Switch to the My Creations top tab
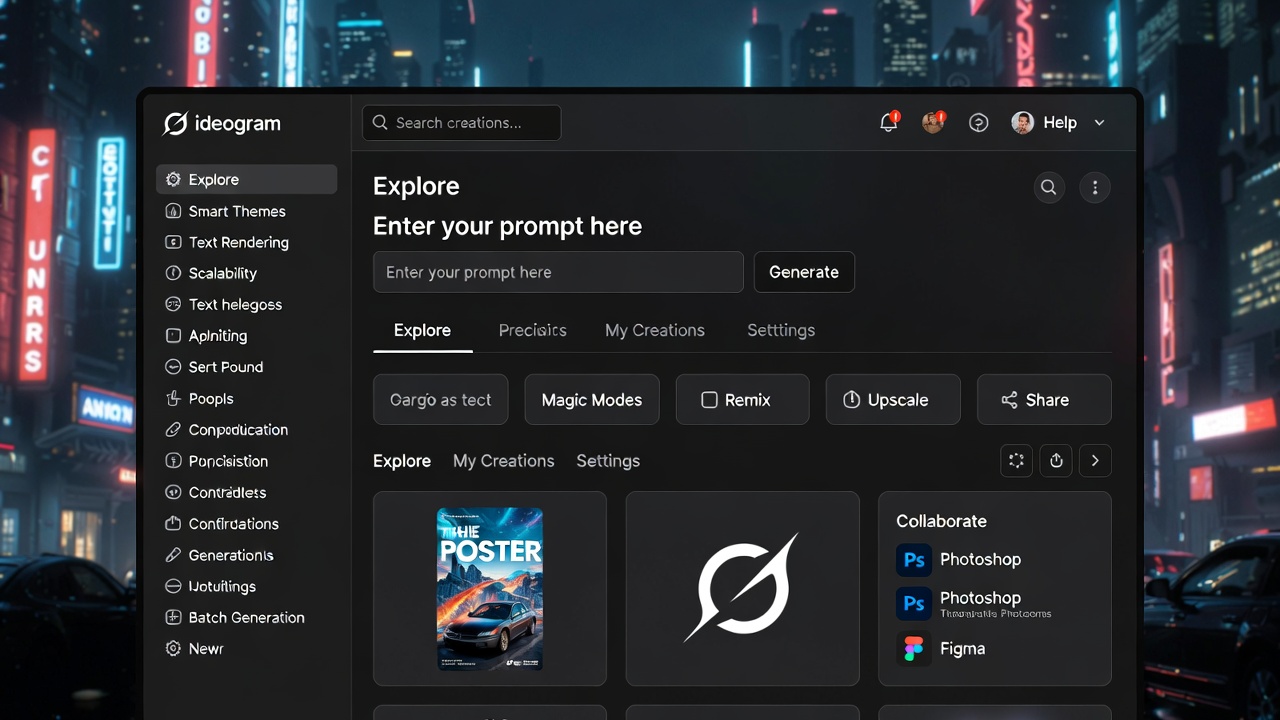 pos(654,330)
